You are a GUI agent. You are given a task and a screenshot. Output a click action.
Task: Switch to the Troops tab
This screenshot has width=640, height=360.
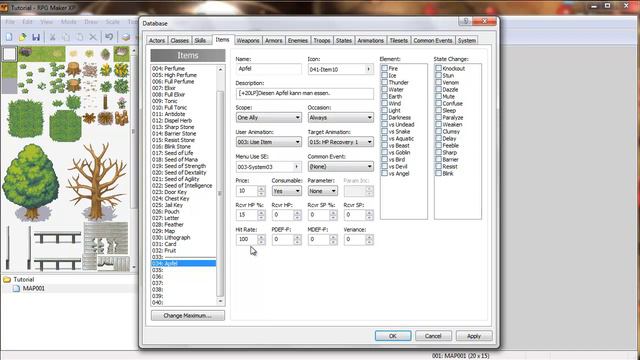click(322, 40)
